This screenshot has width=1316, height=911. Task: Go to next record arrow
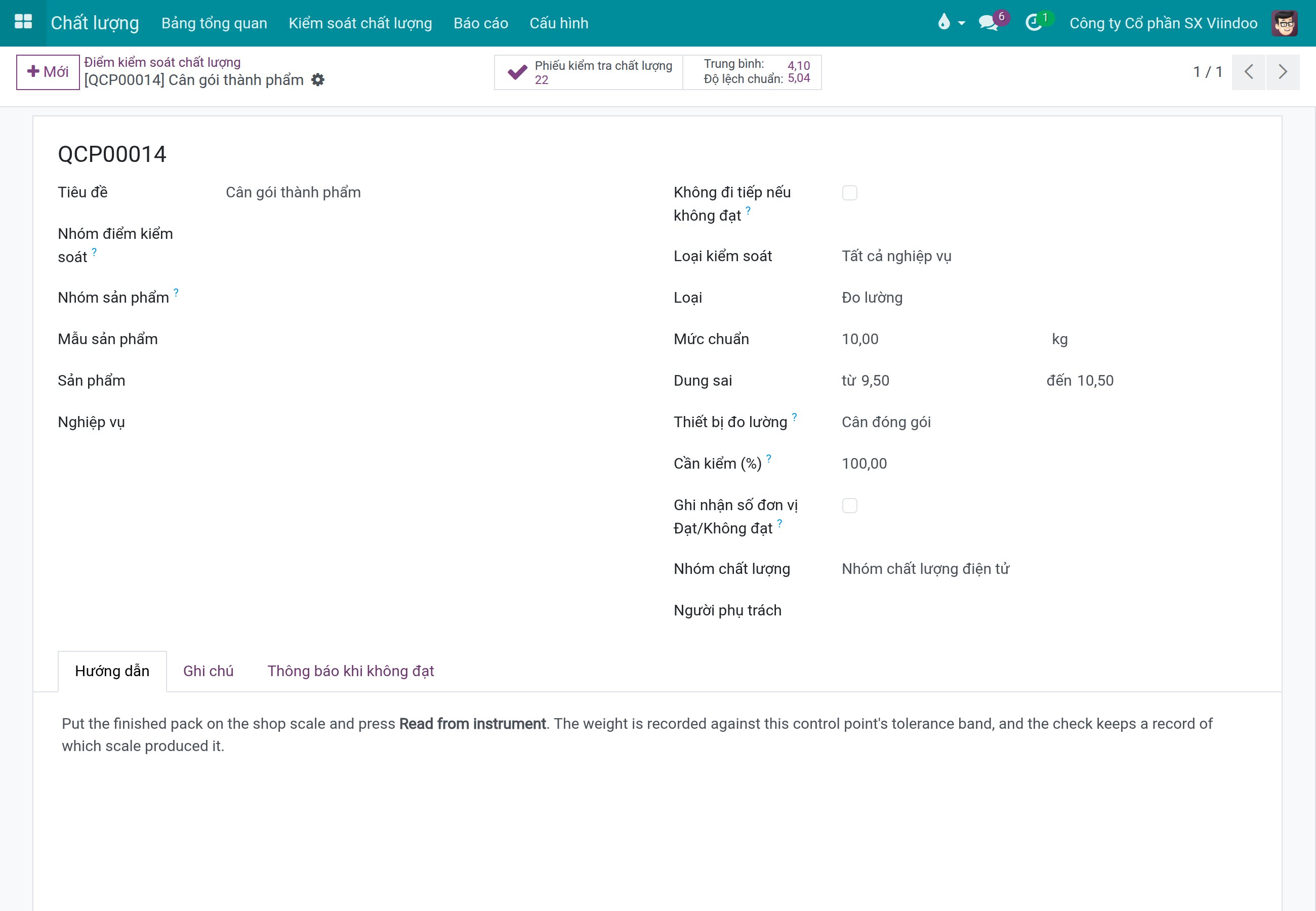(1282, 72)
